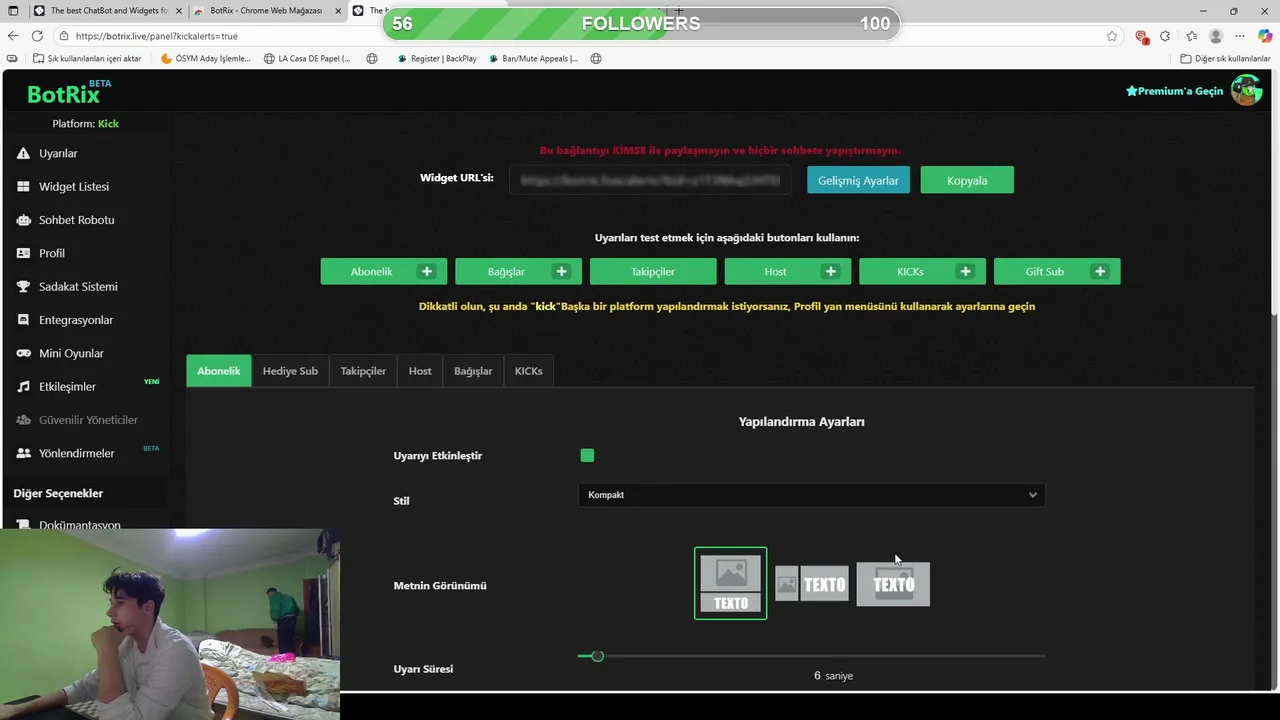Click the Takipçiler test alert button

coord(653,271)
